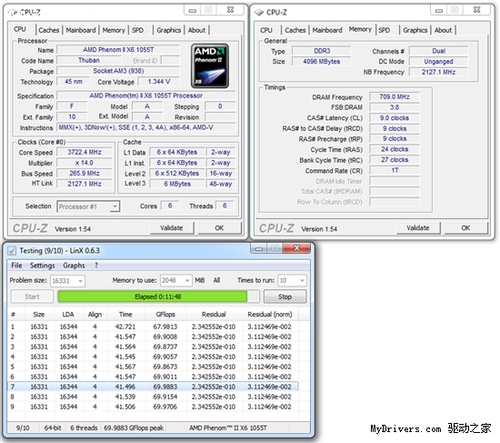The height and width of the screenshot is (443, 500).
Task: Minimize the LinX window
Action: 259,248
